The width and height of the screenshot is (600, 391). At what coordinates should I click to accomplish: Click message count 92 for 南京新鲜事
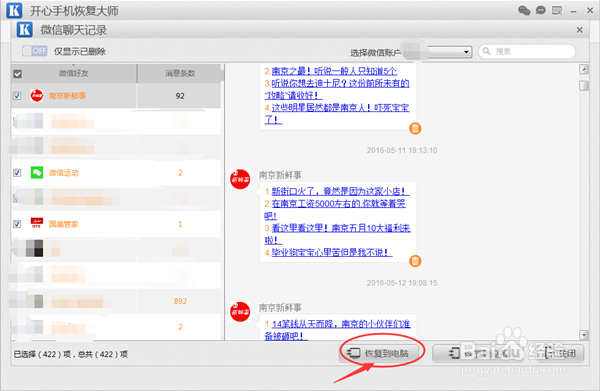point(180,96)
